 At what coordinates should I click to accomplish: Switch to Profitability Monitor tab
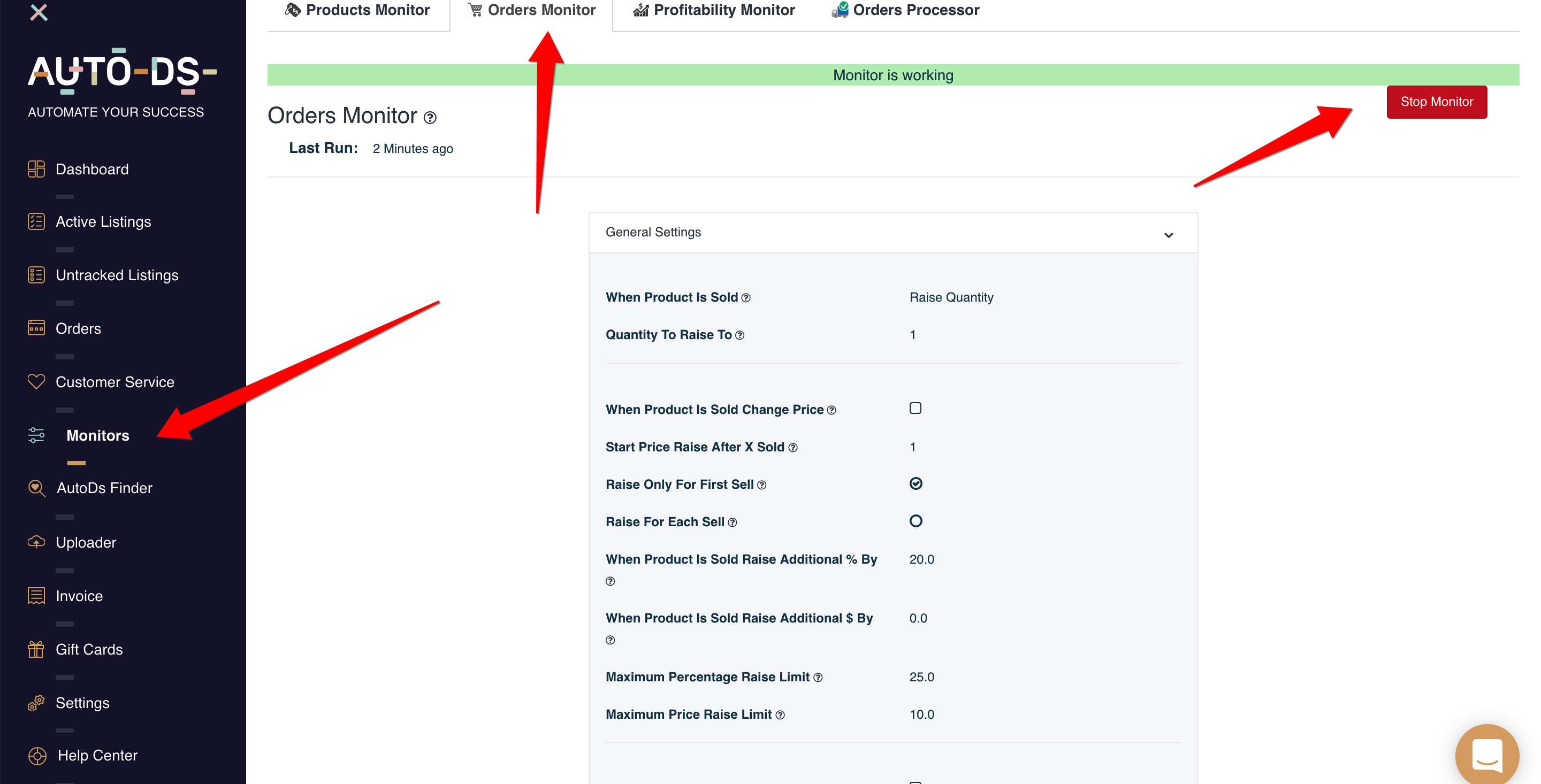714,10
